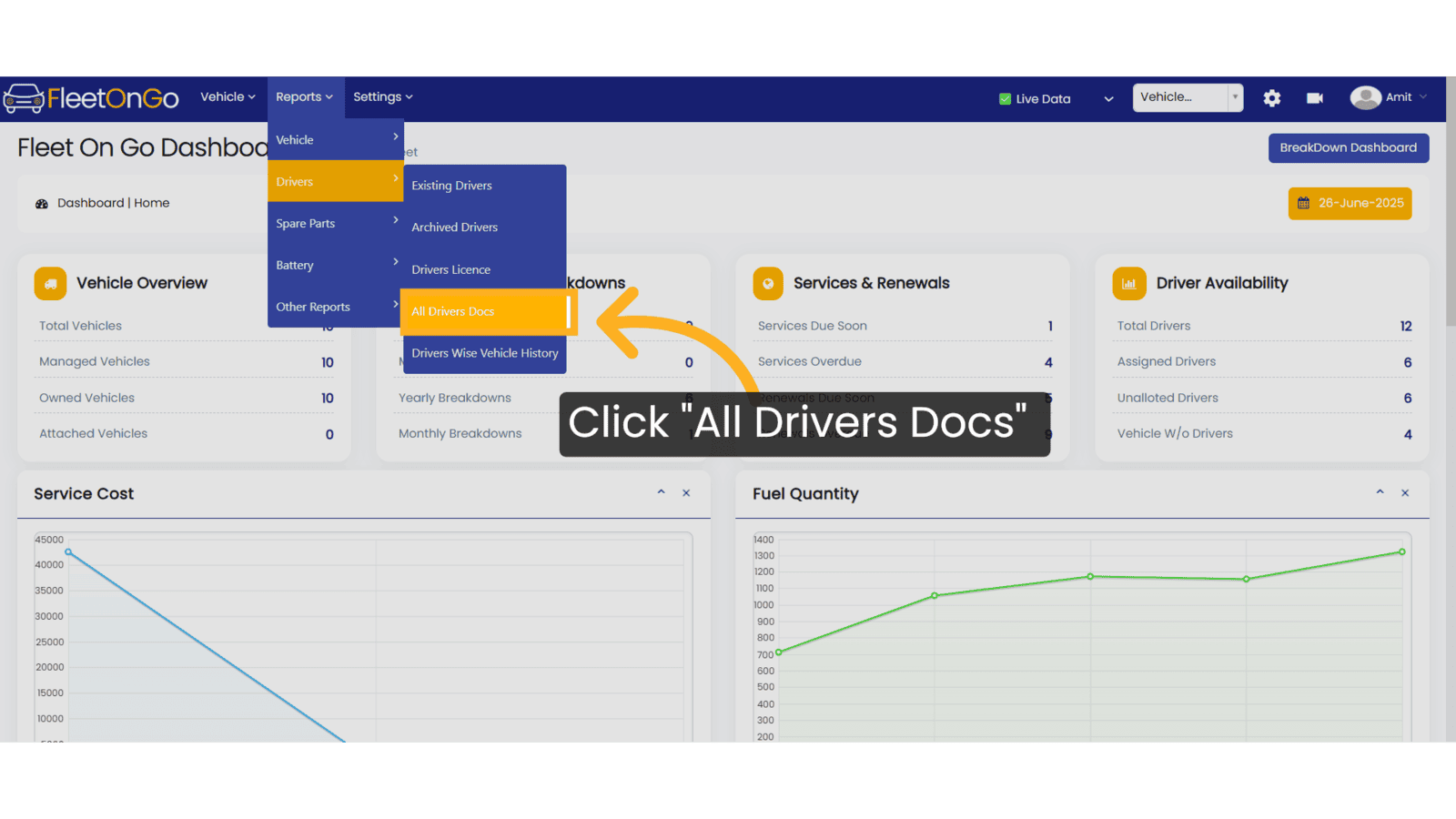This screenshot has width=1456, height=819.
Task: Click the Service Cost chart's first data point
Action: [x=68, y=552]
